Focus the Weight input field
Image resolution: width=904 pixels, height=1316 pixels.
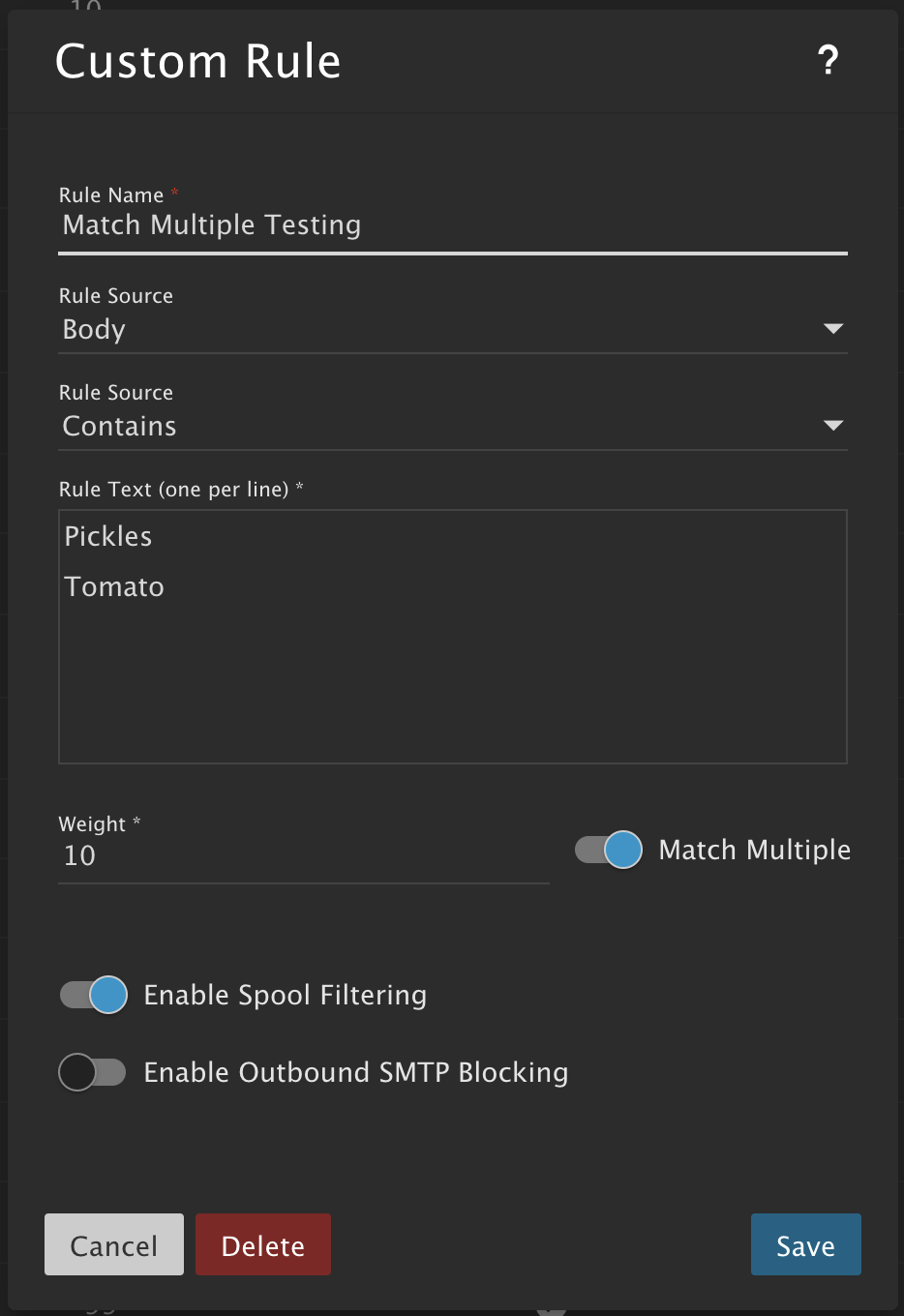click(302, 856)
